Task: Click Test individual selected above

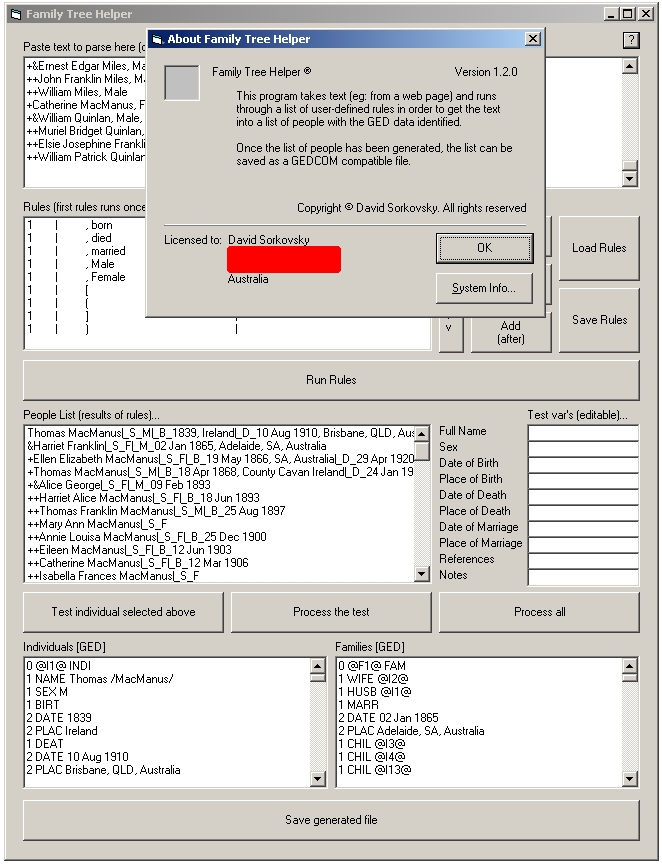Action: coord(123,612)
